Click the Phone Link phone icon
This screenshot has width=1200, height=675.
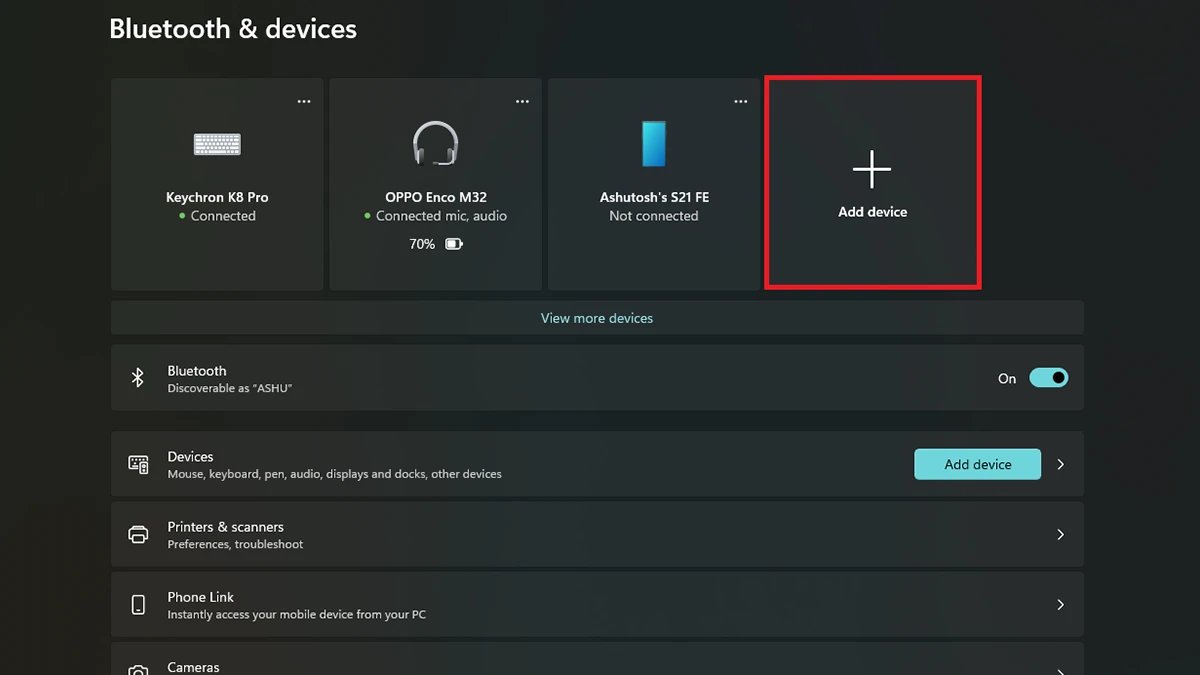tap(138, 604)
